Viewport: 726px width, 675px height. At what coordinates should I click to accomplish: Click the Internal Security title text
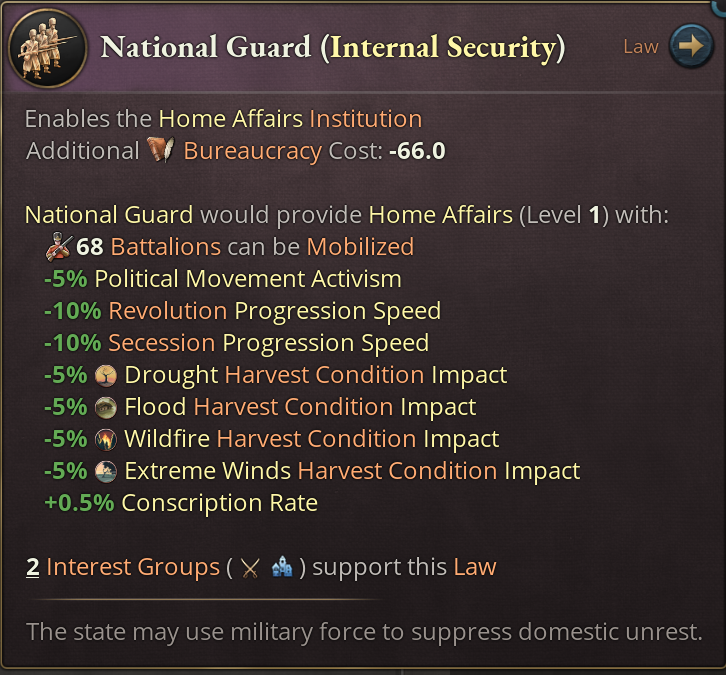(x=443, y=47)
